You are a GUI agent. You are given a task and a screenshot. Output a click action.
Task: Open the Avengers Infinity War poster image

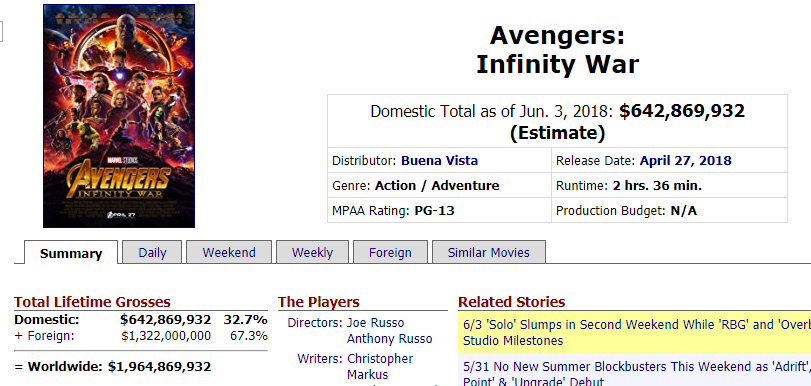point(119,116)
